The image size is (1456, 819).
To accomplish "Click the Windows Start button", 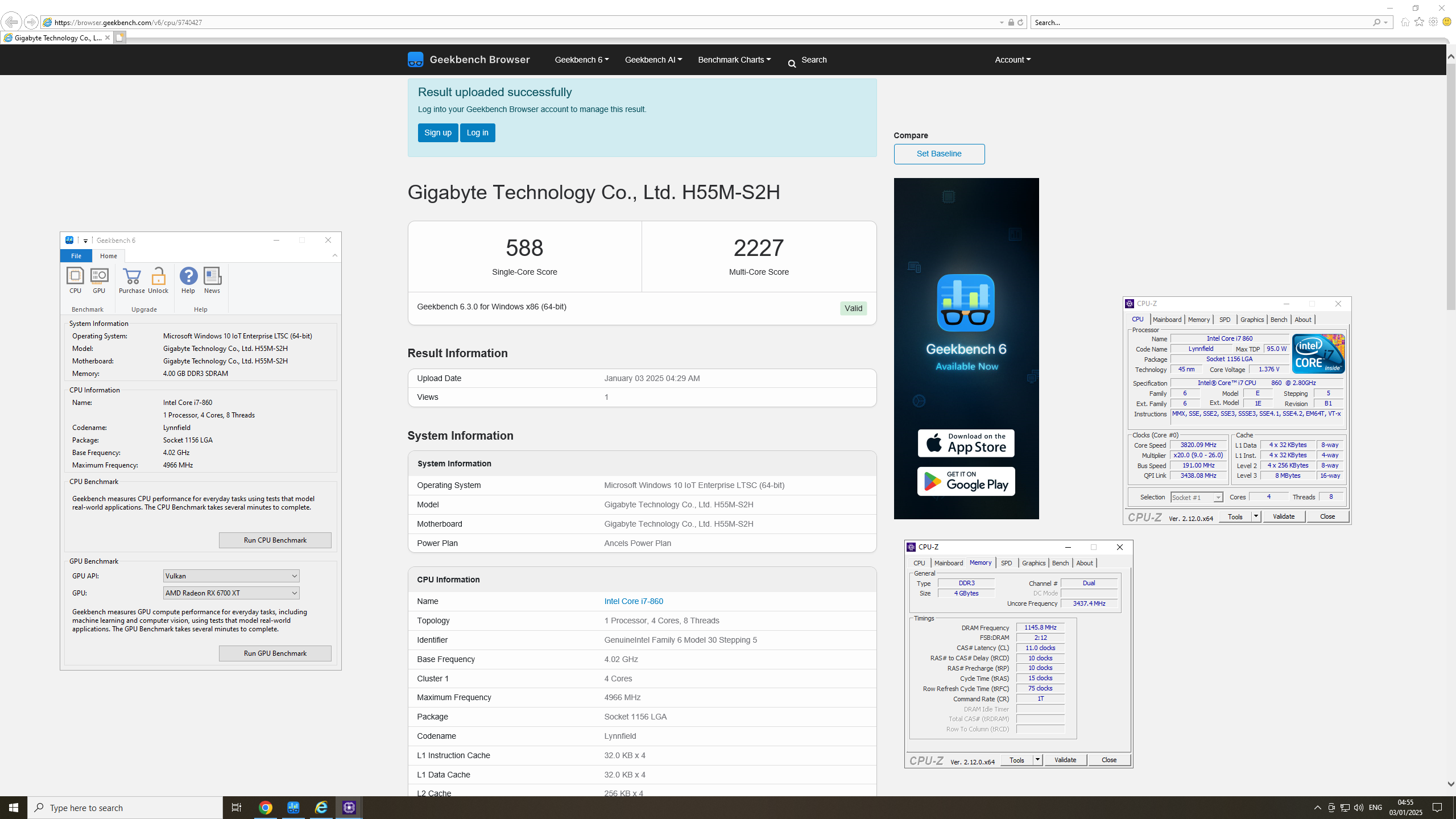I will pos(14,808).
